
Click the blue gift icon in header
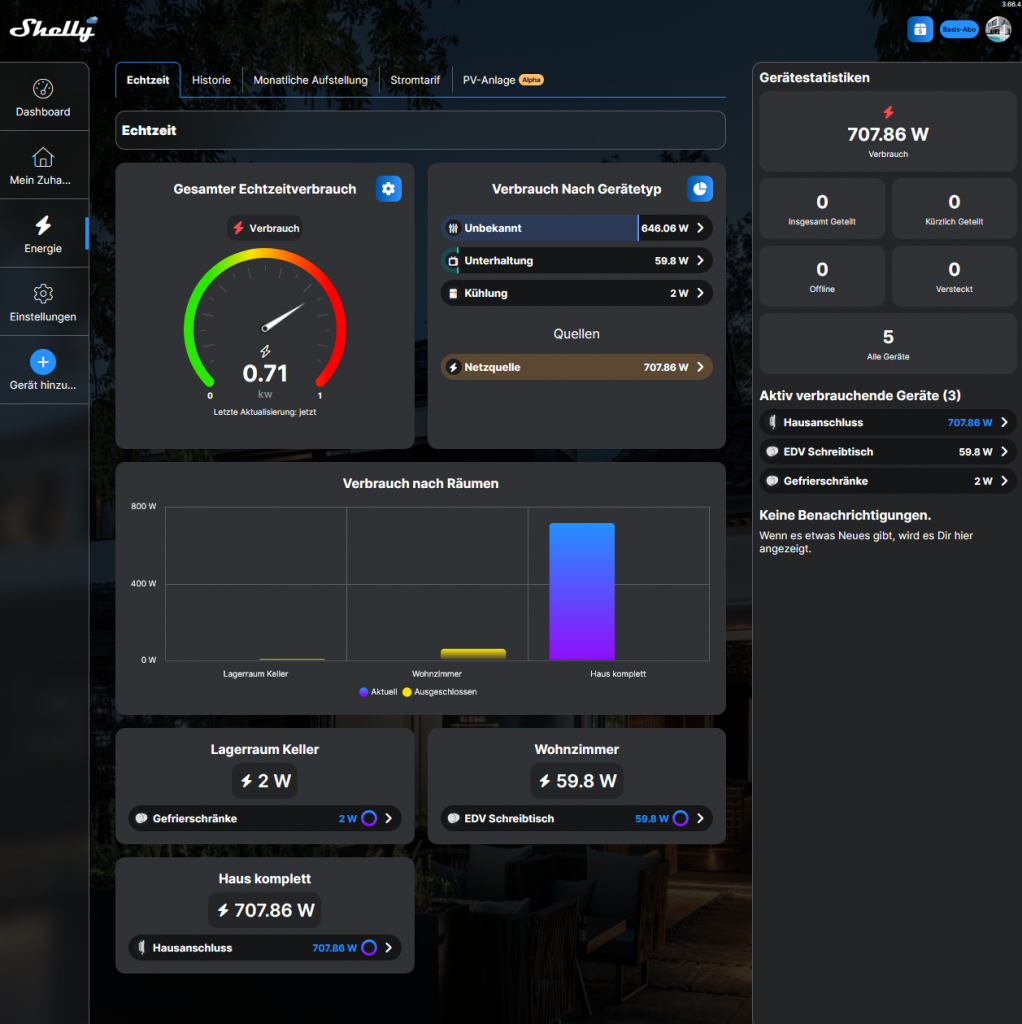tap(920, 29)
